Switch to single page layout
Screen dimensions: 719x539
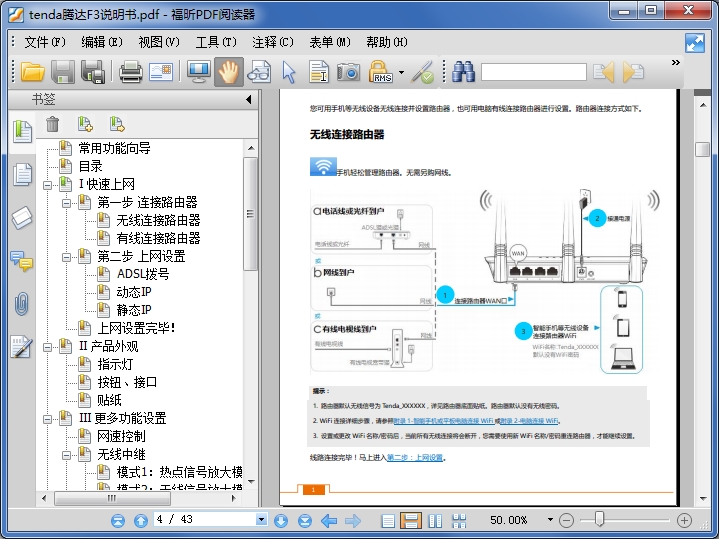(388, 520)
